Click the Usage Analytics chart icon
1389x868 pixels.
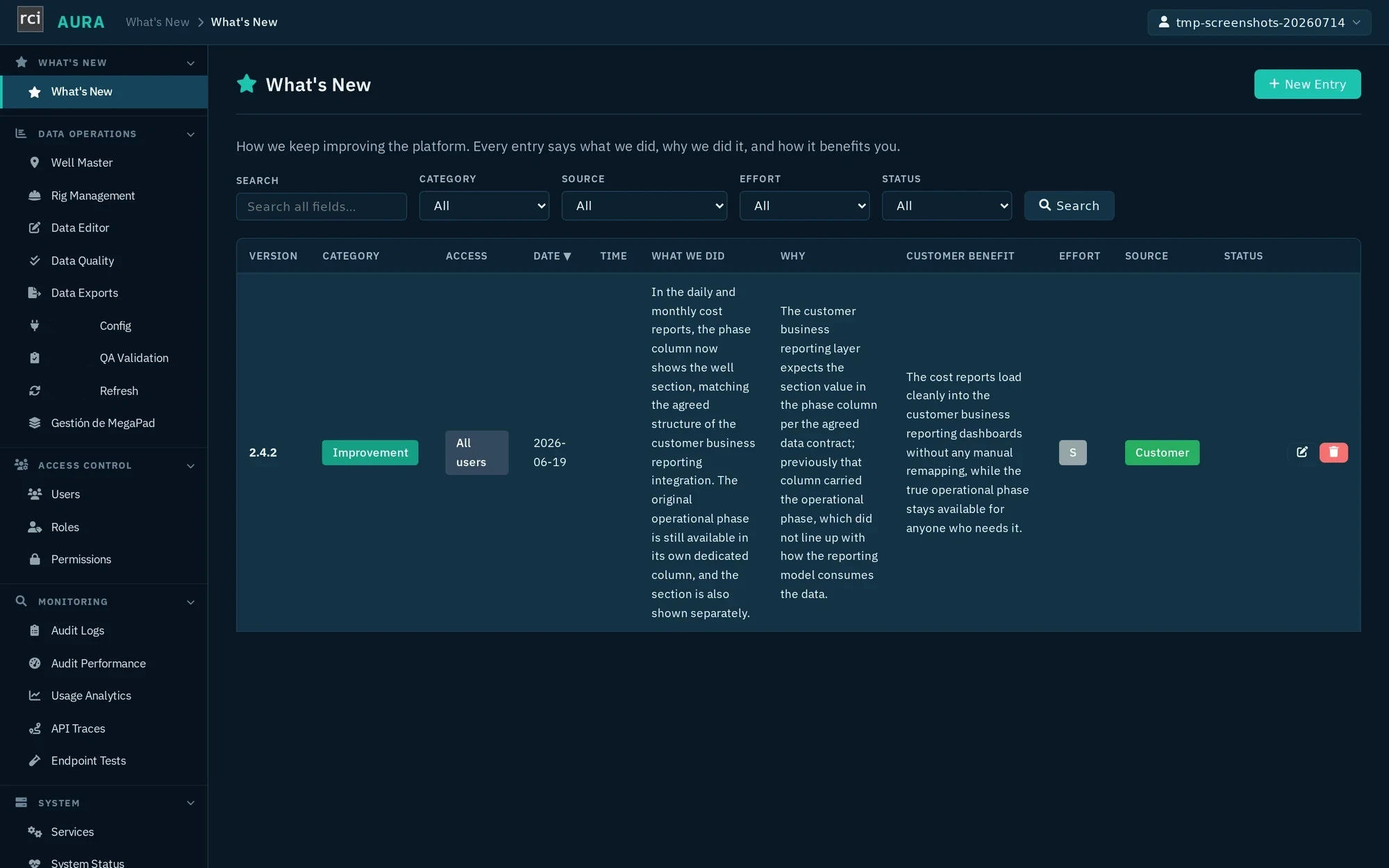pos(34,695)
